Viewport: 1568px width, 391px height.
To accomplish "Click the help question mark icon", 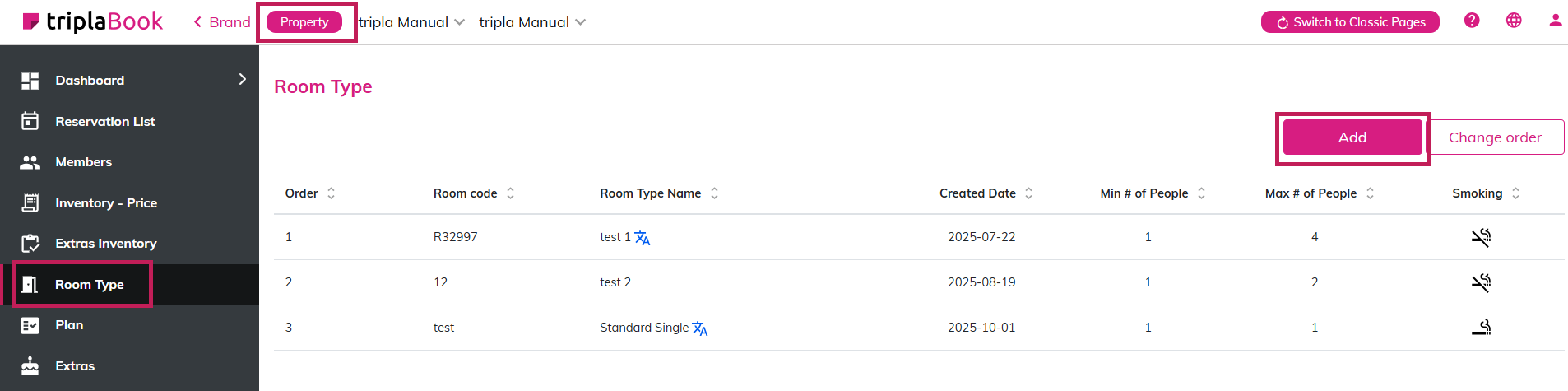I will (1472, 21).
